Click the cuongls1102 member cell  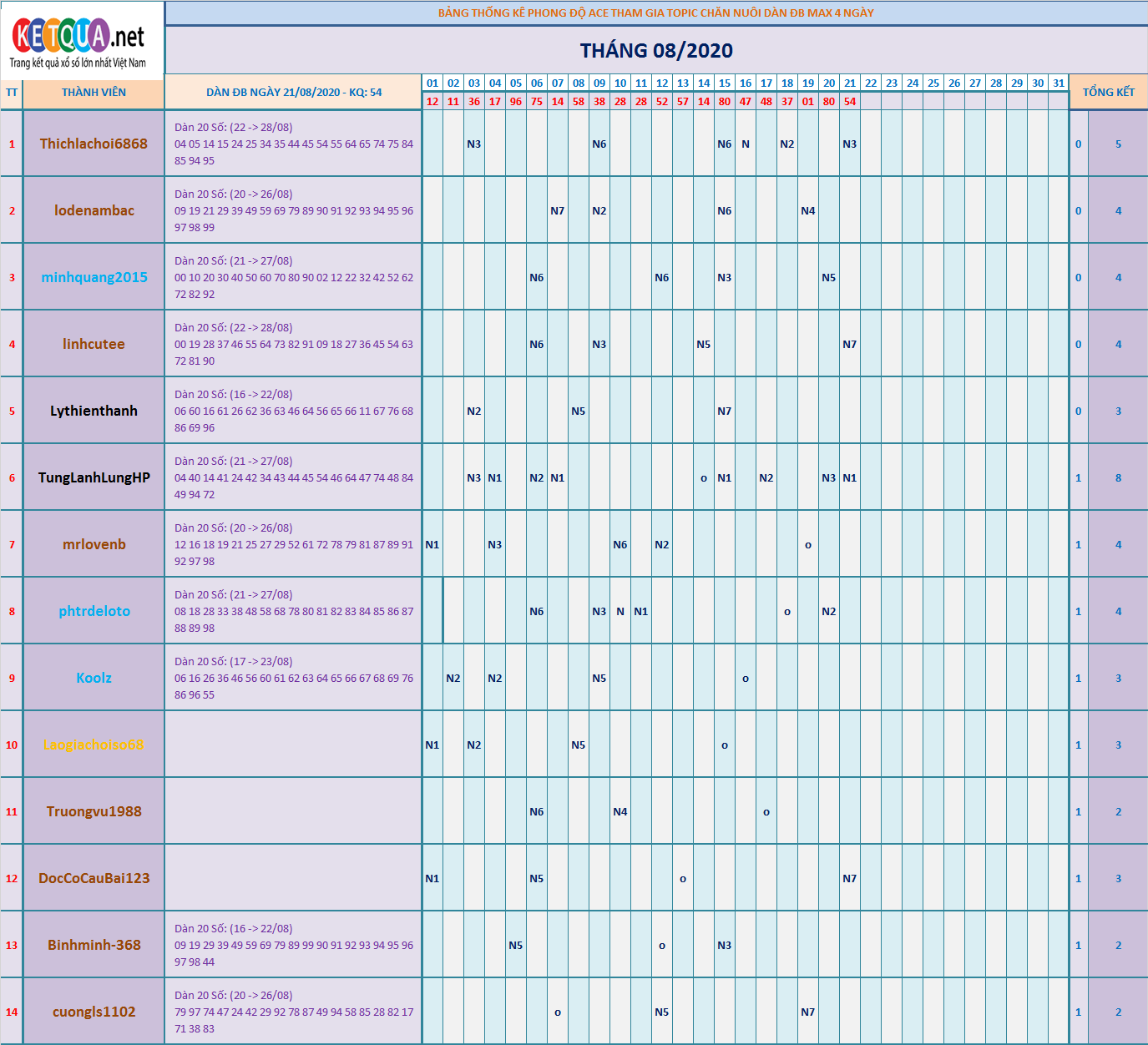(94, 1012)
